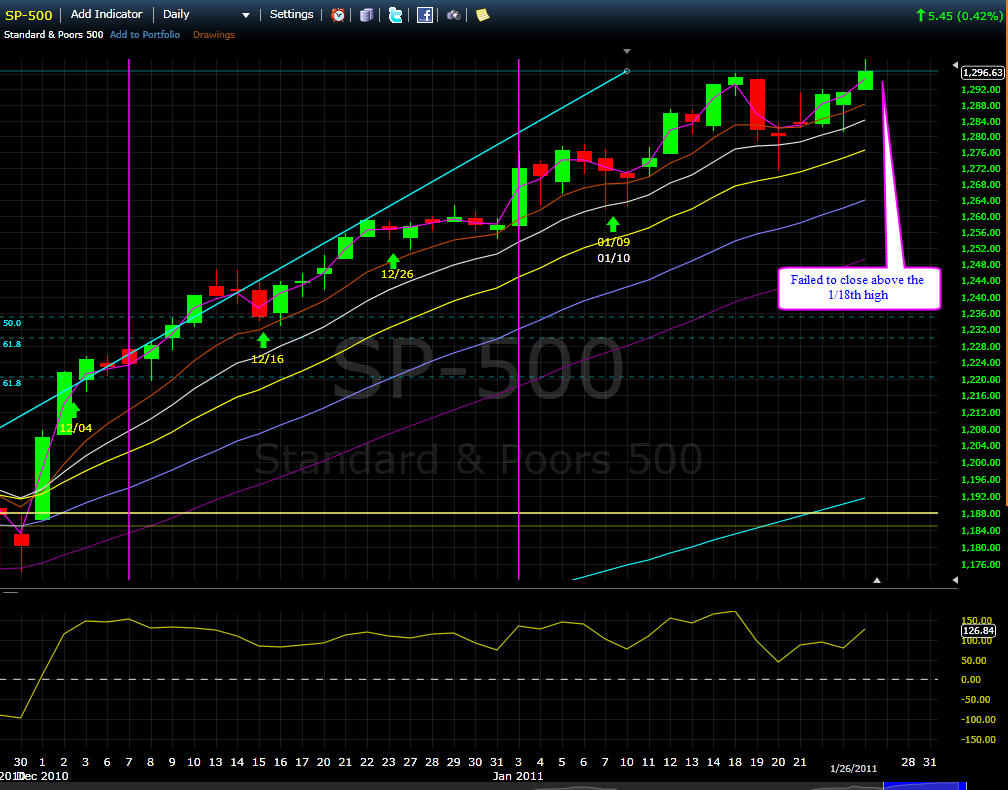Click Jan 2011 month label on axis
The height and width of the screenshot is (790, 1008).
click(518, 776)
